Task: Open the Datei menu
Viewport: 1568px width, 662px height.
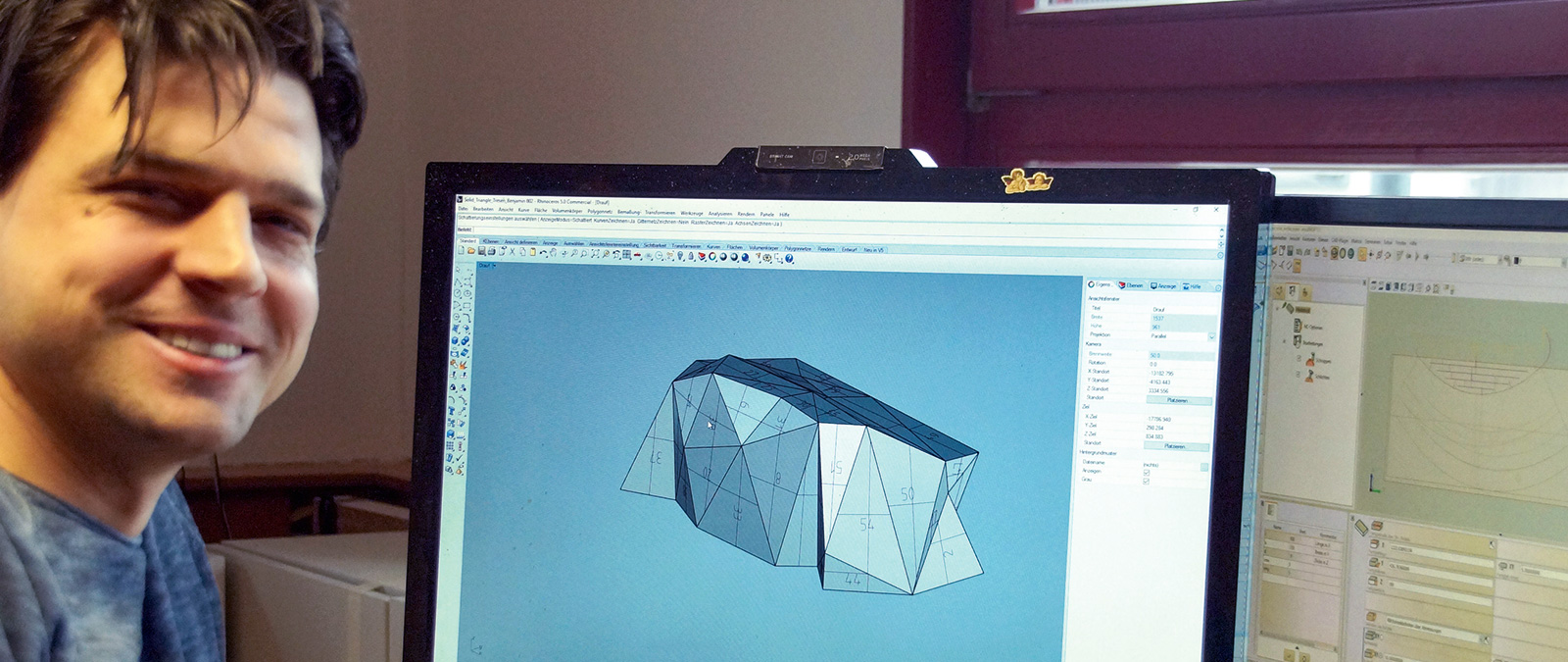Action: [463, 208]
